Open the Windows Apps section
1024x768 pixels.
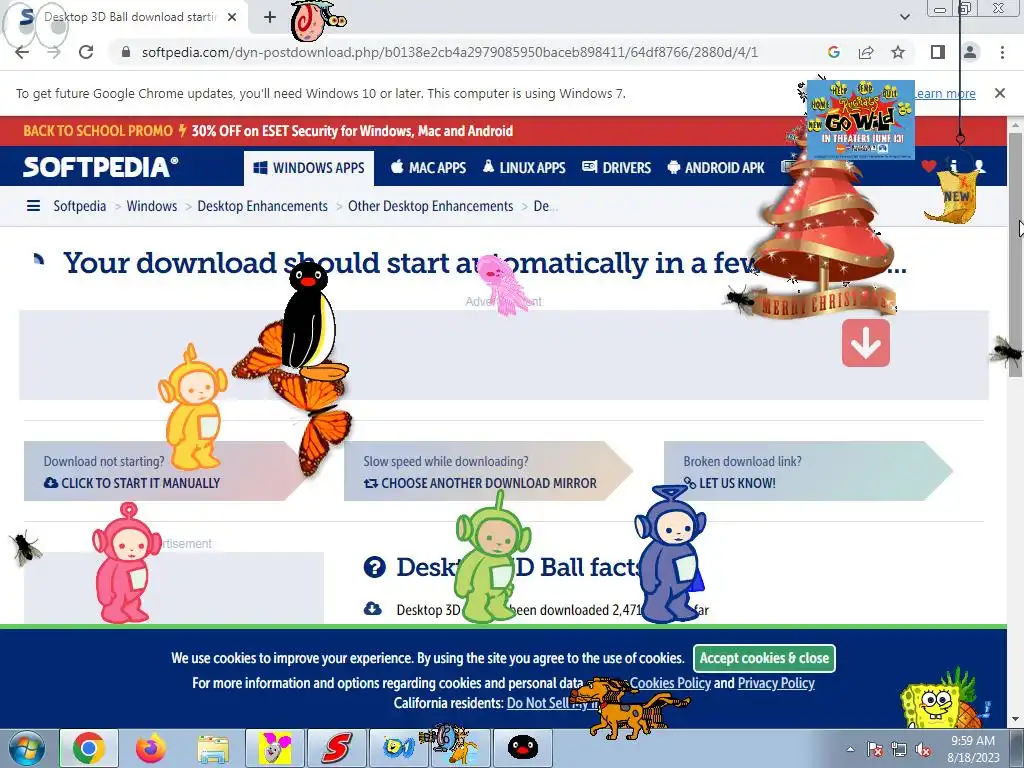click(x=309, y=168)
